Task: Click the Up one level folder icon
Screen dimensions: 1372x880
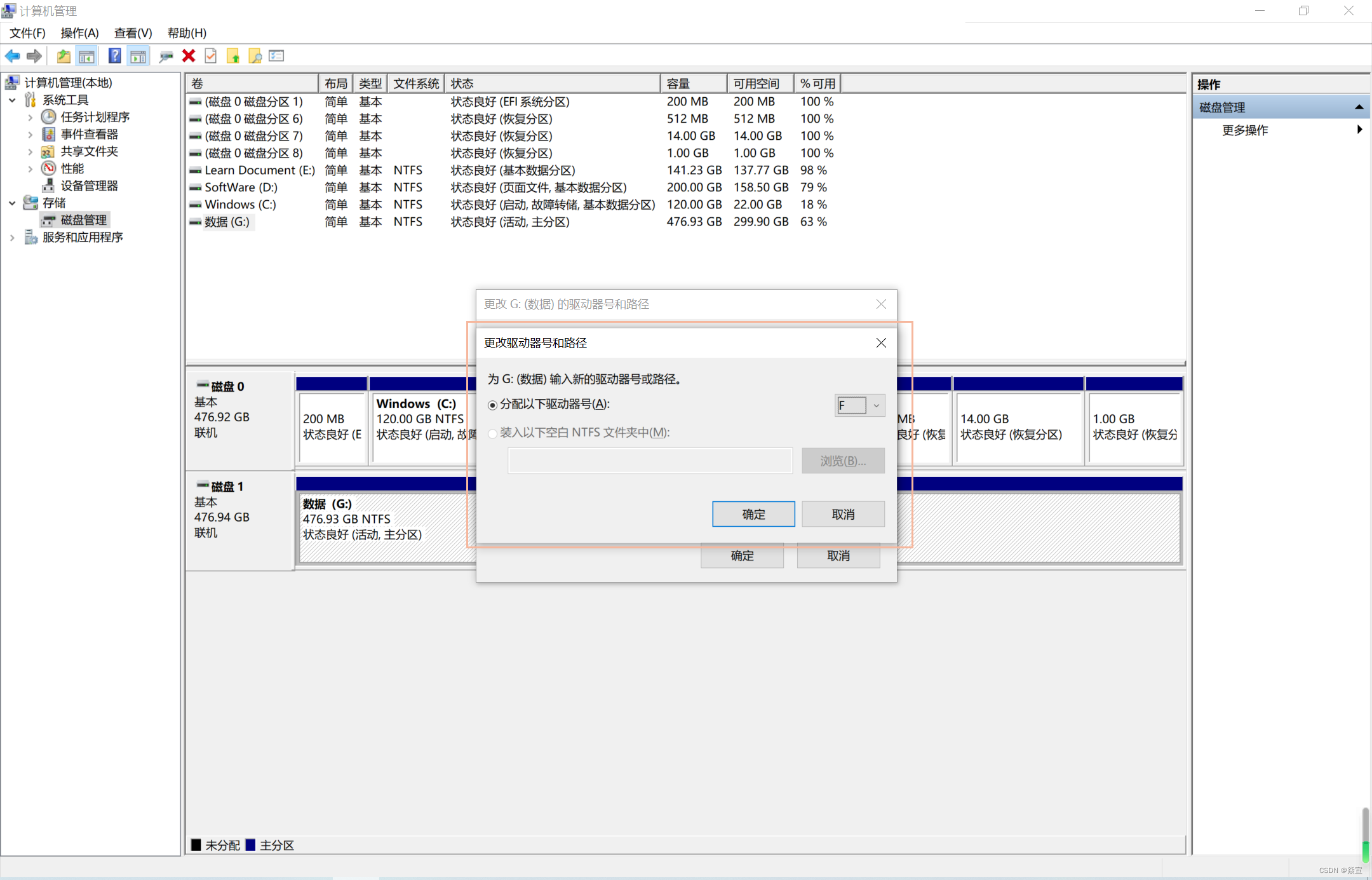Action: point(64,56)
